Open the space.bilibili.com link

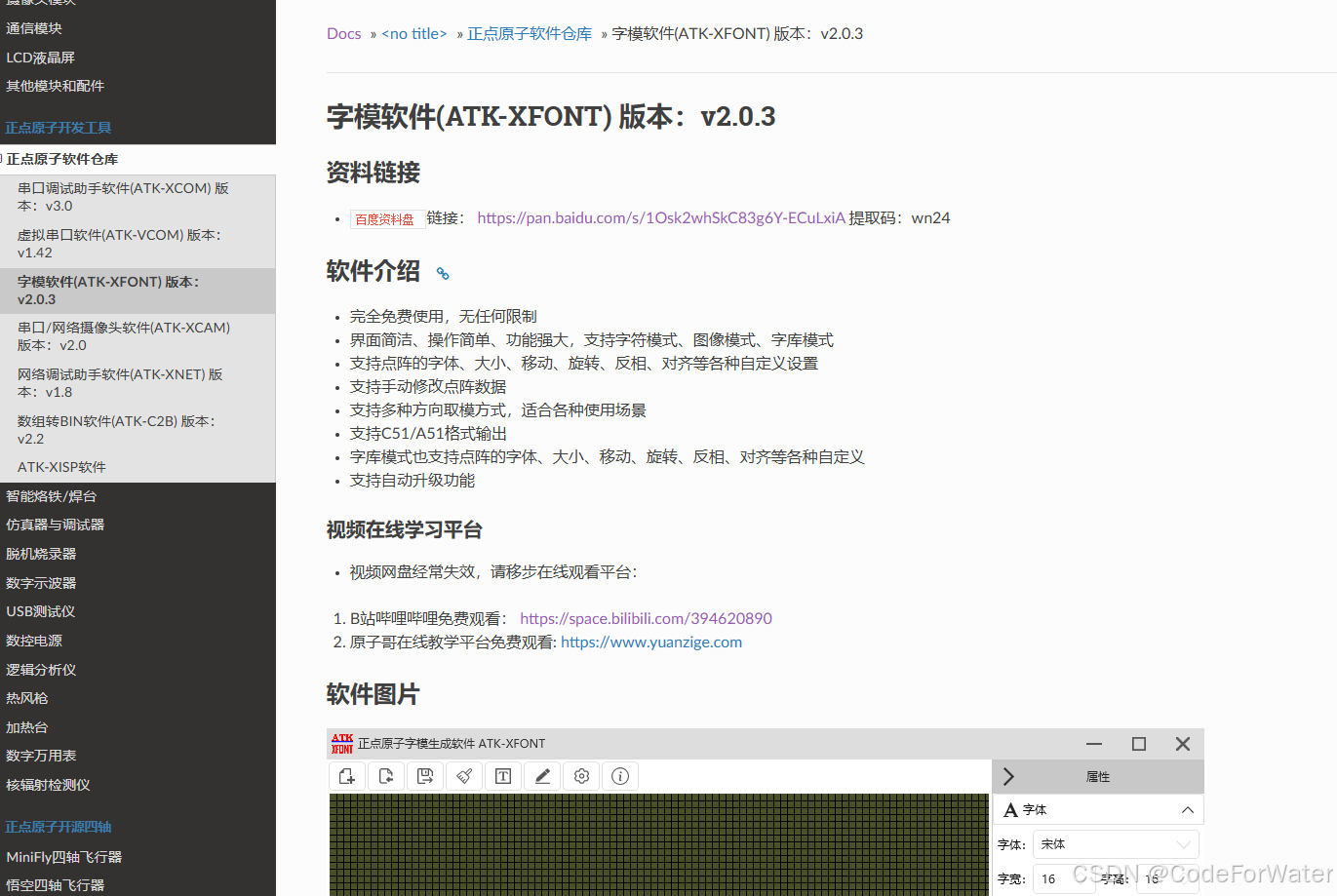coord(646,619)
